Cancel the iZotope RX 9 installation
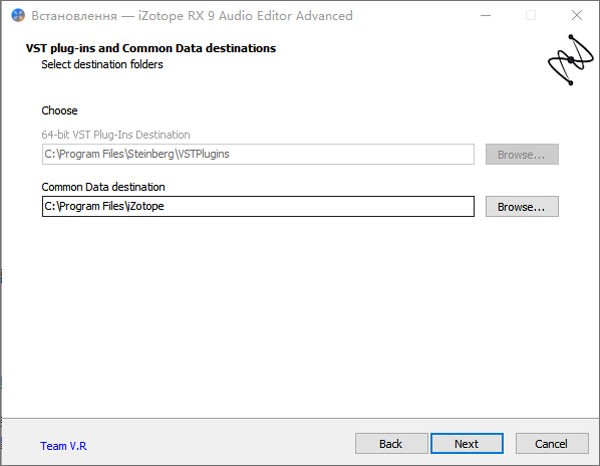The height and width of the screenshot is (466, 600). (x=551, y=443)
